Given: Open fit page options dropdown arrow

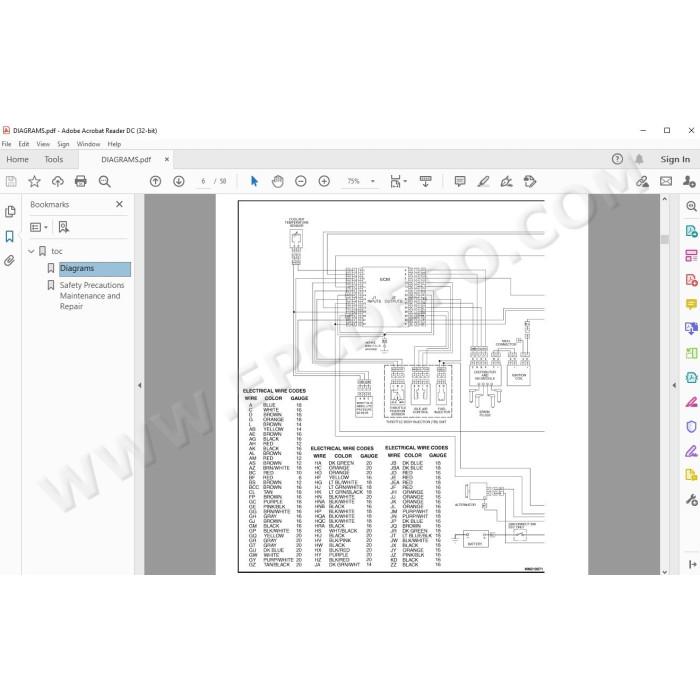Looking at the screenshot, I should tap(405, 181).
